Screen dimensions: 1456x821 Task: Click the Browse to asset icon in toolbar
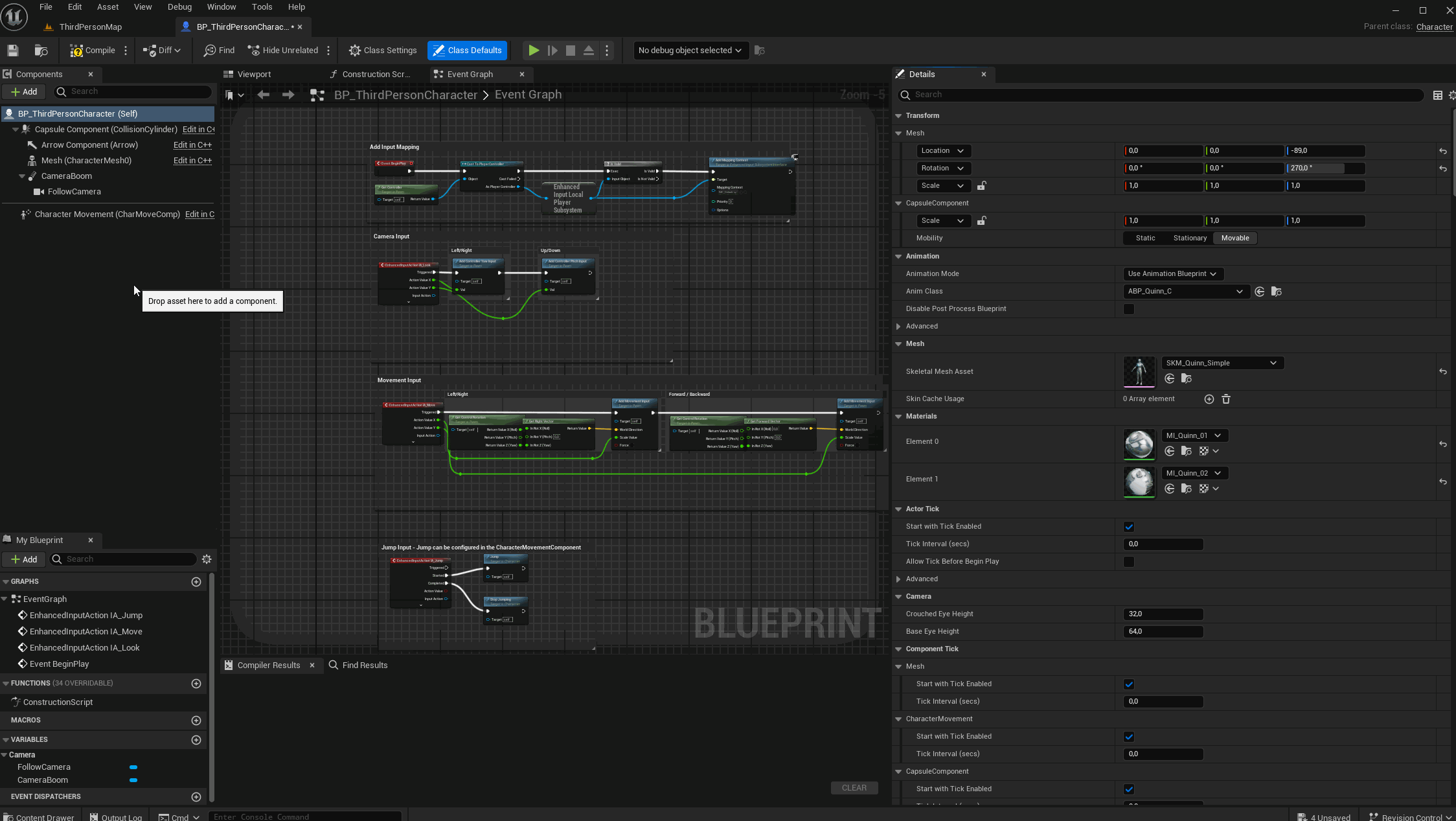tap(41, 51)
